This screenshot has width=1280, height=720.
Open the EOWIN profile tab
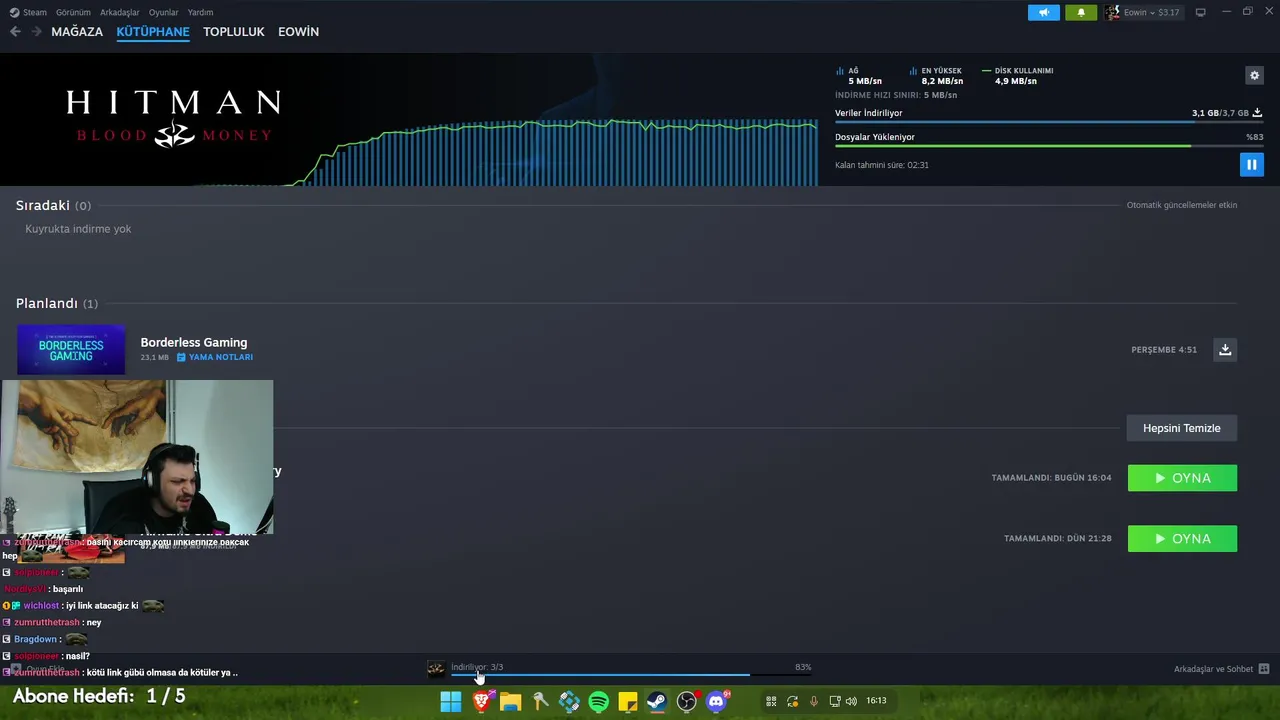(298, 32)
